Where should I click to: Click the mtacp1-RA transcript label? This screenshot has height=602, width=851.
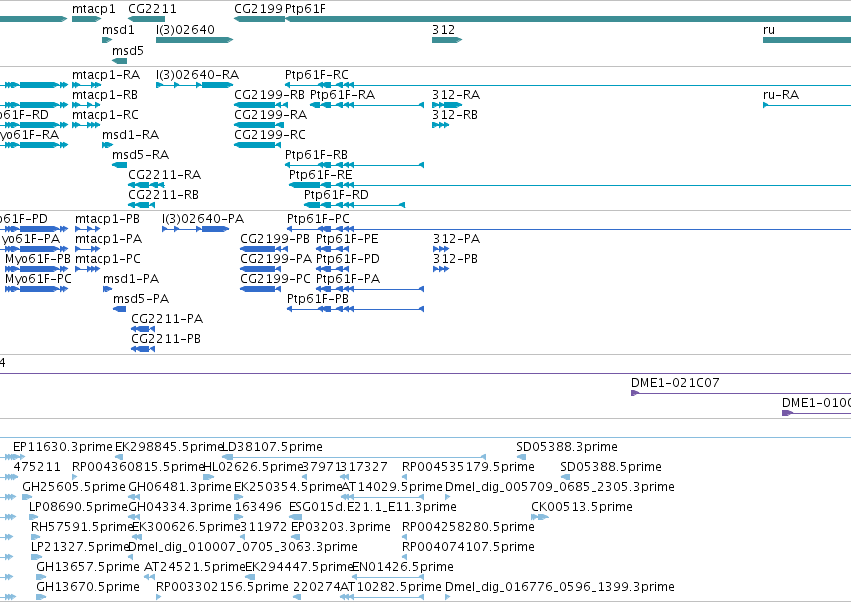[106, 75]
